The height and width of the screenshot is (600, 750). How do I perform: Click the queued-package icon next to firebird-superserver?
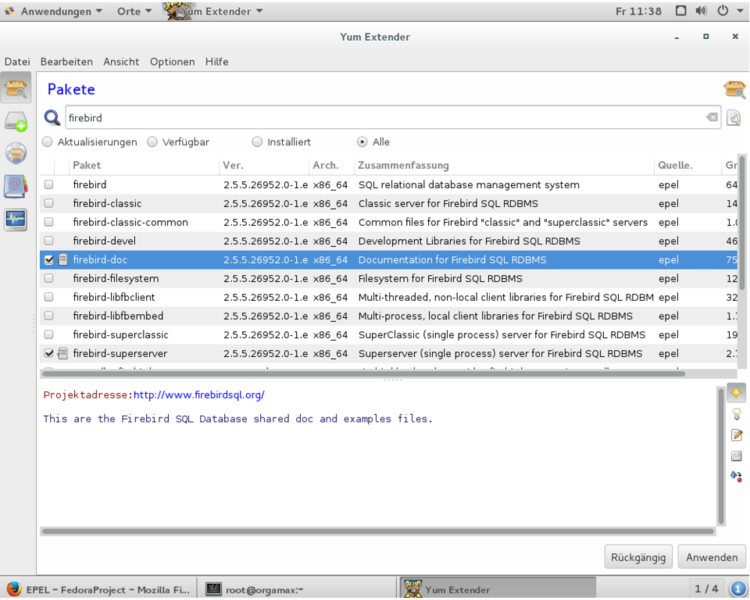[63, 354]
